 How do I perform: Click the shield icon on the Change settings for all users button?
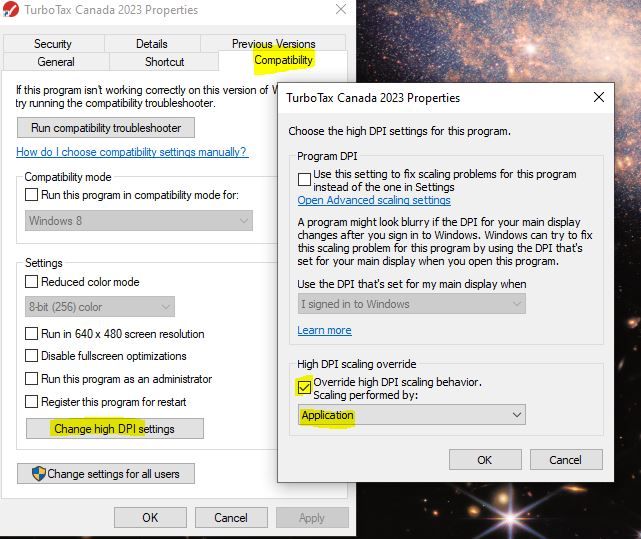(x=39, y=474)
